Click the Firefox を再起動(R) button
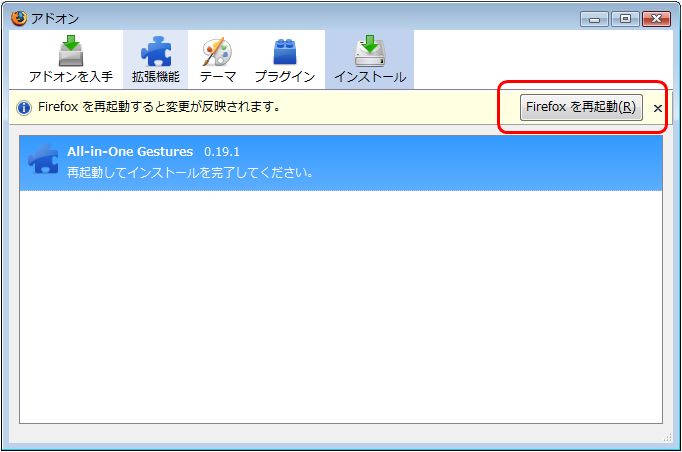Image resolution: width=682 pixels, height=452 pixels. tap(581, 107)
